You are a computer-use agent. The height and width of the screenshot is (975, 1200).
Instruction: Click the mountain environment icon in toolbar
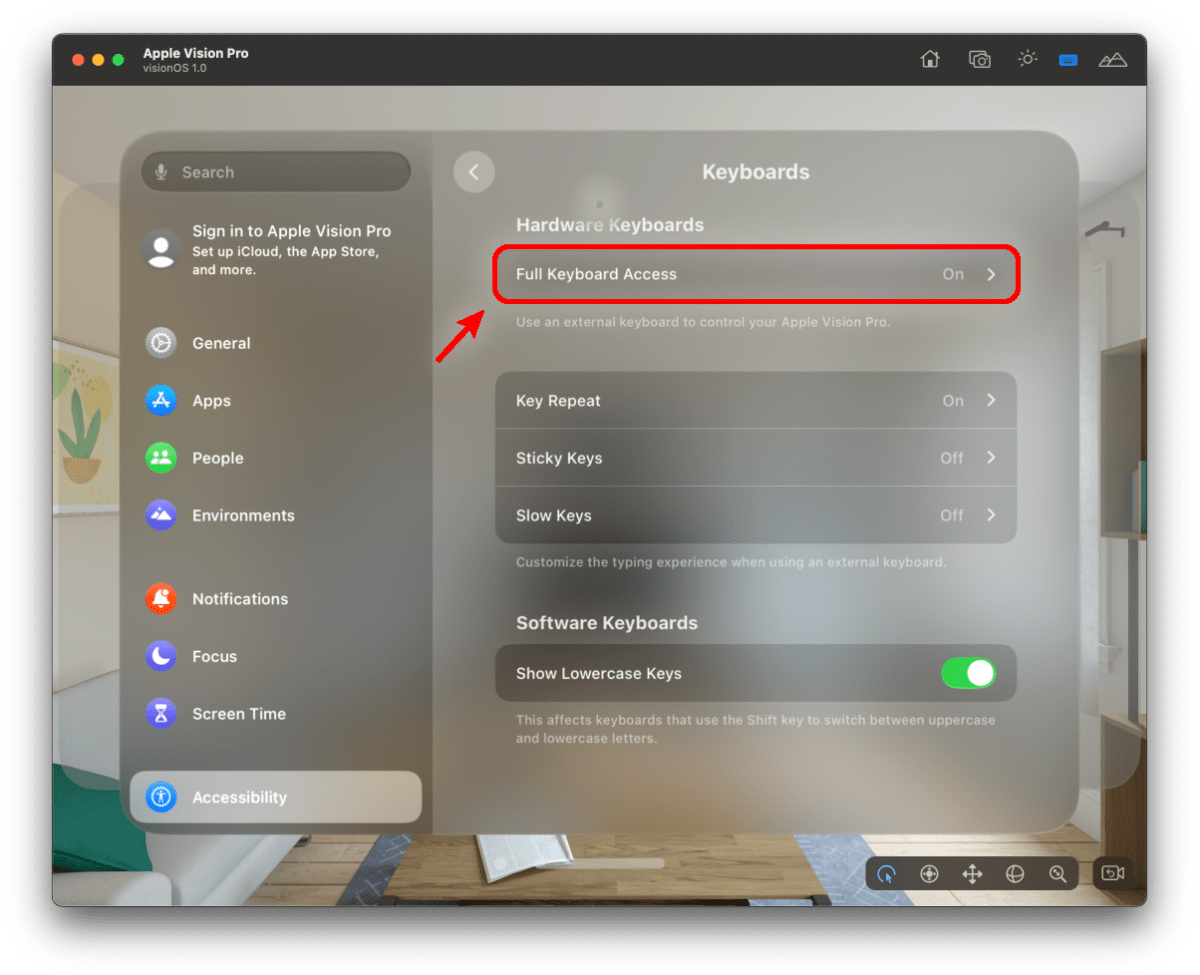pos(1112,60)
